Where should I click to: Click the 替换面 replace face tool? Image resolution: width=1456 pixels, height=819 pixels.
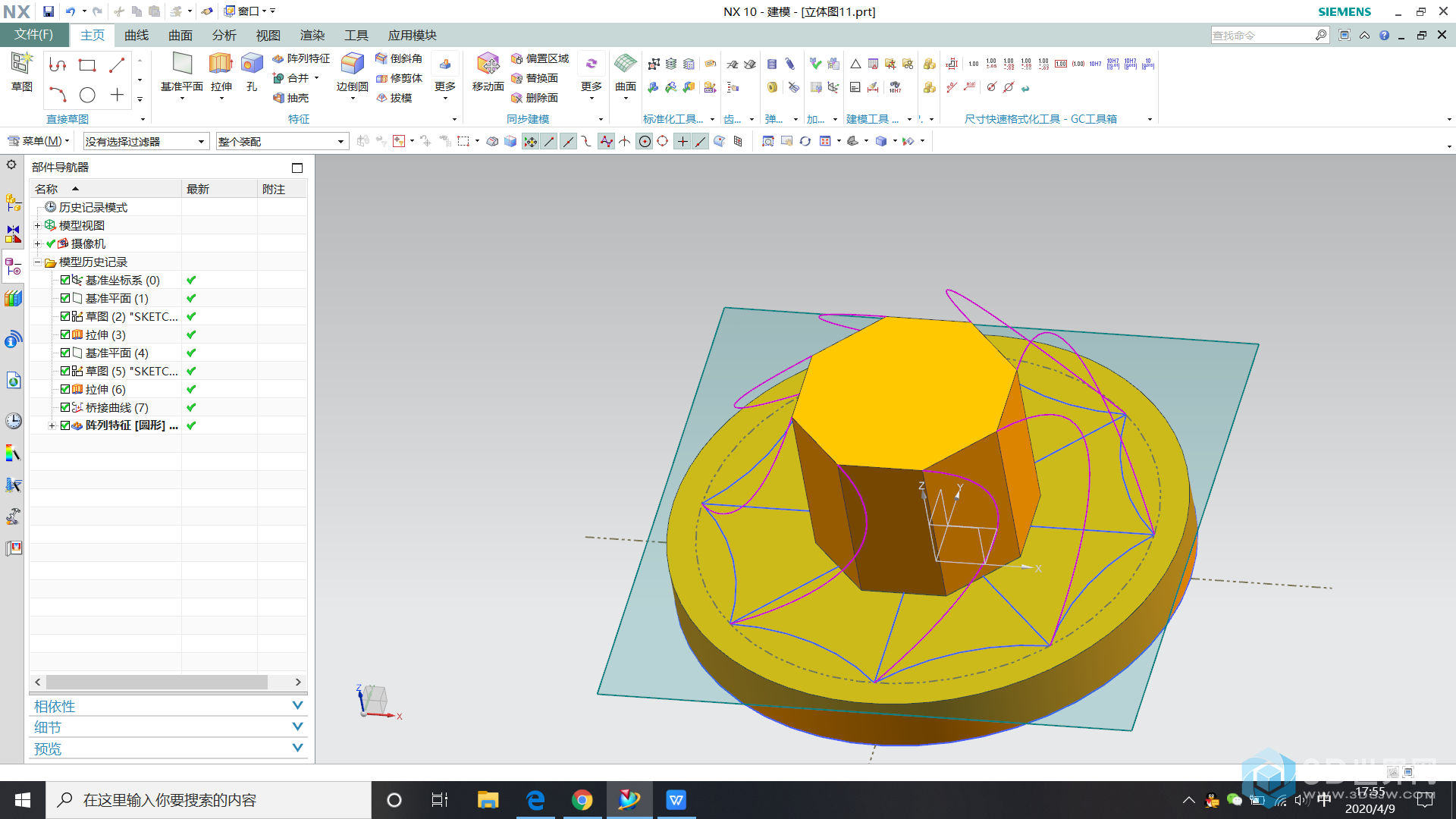click(535, 78)
